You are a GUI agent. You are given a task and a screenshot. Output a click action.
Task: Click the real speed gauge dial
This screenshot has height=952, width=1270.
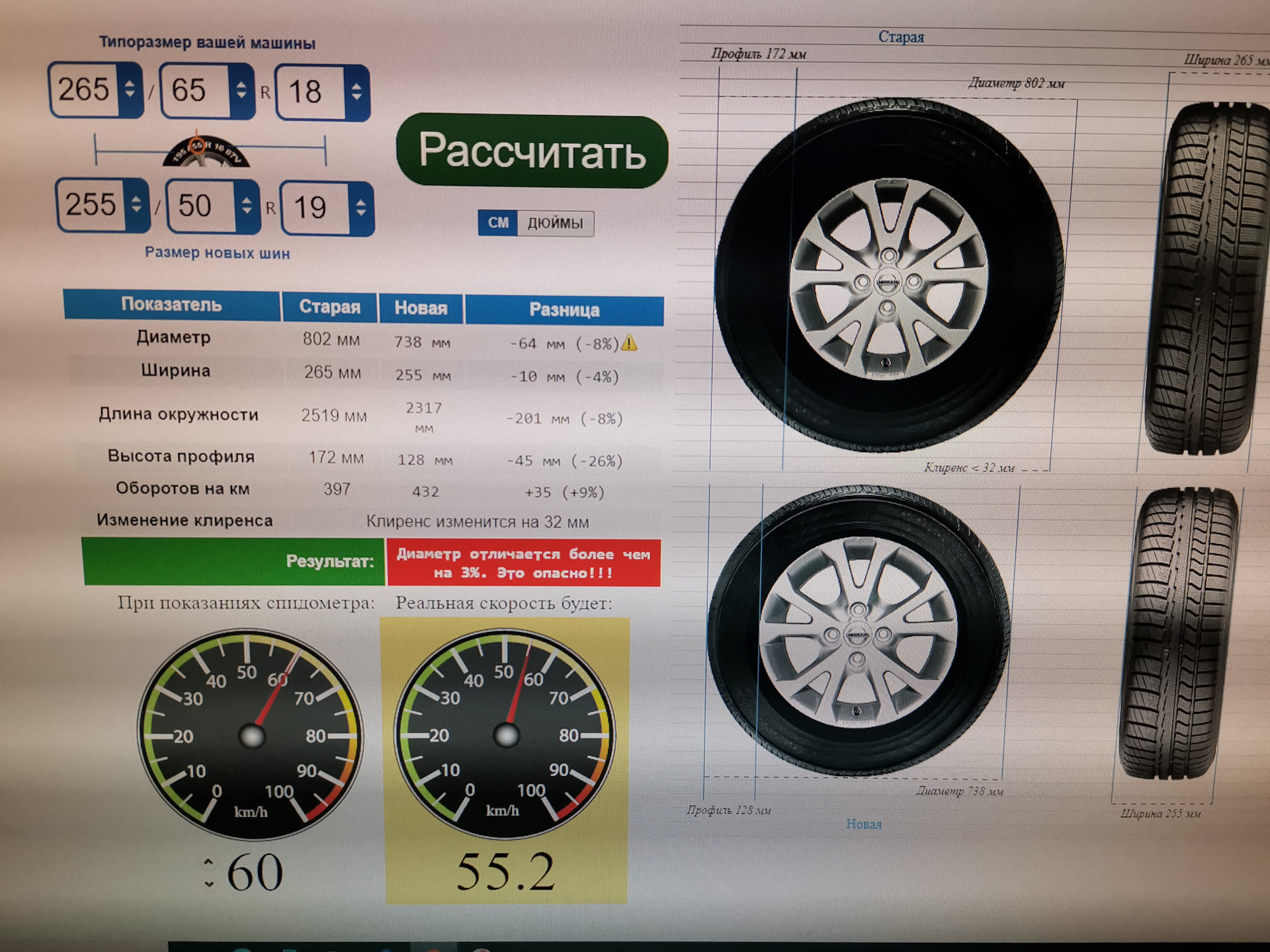pyautogui.click(x=506, y=734)
